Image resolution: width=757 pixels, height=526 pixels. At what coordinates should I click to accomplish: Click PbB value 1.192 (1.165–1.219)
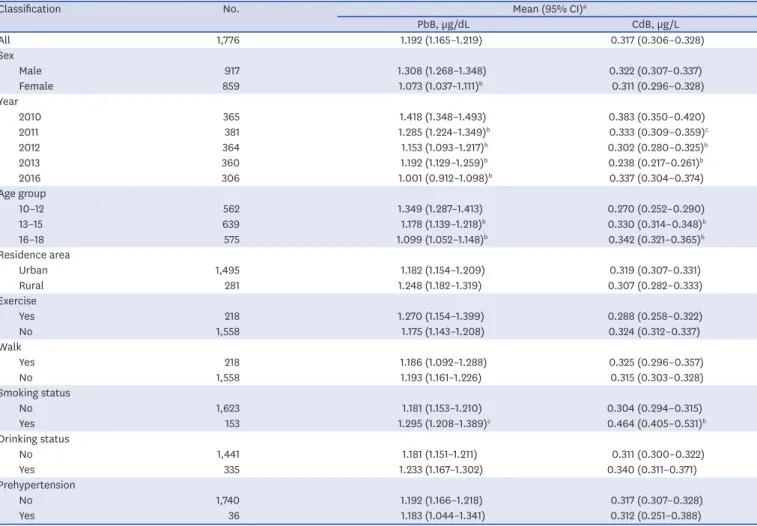pyautogui.click(x=441, y=40)
